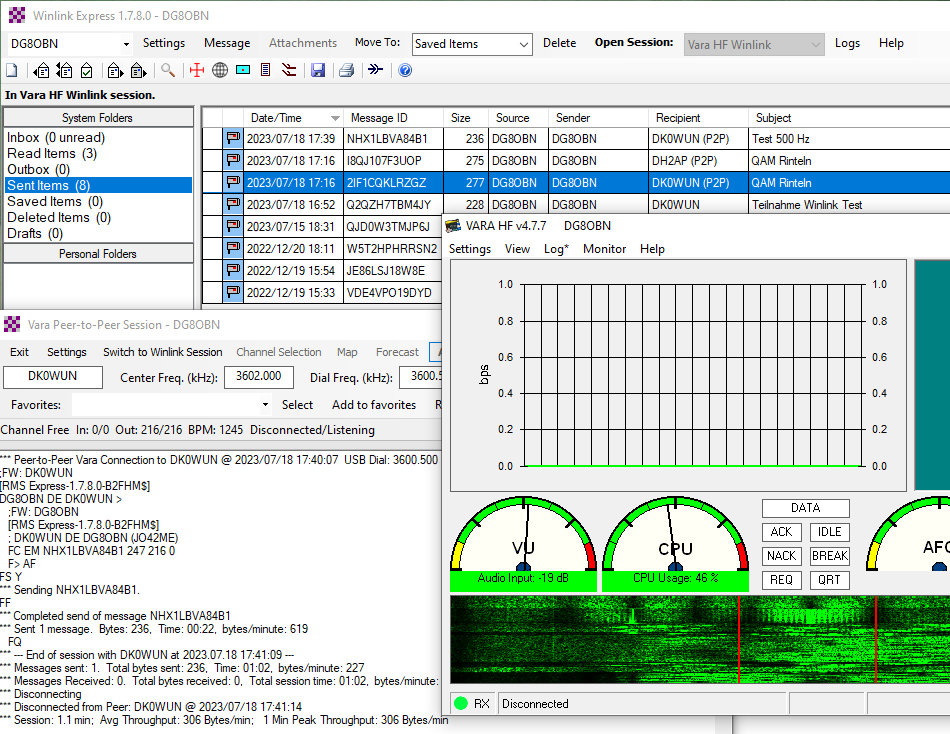Open the VARA HF Settings menu
The width and height of the screenshot is (950, 734).
(x=470, y=249)
